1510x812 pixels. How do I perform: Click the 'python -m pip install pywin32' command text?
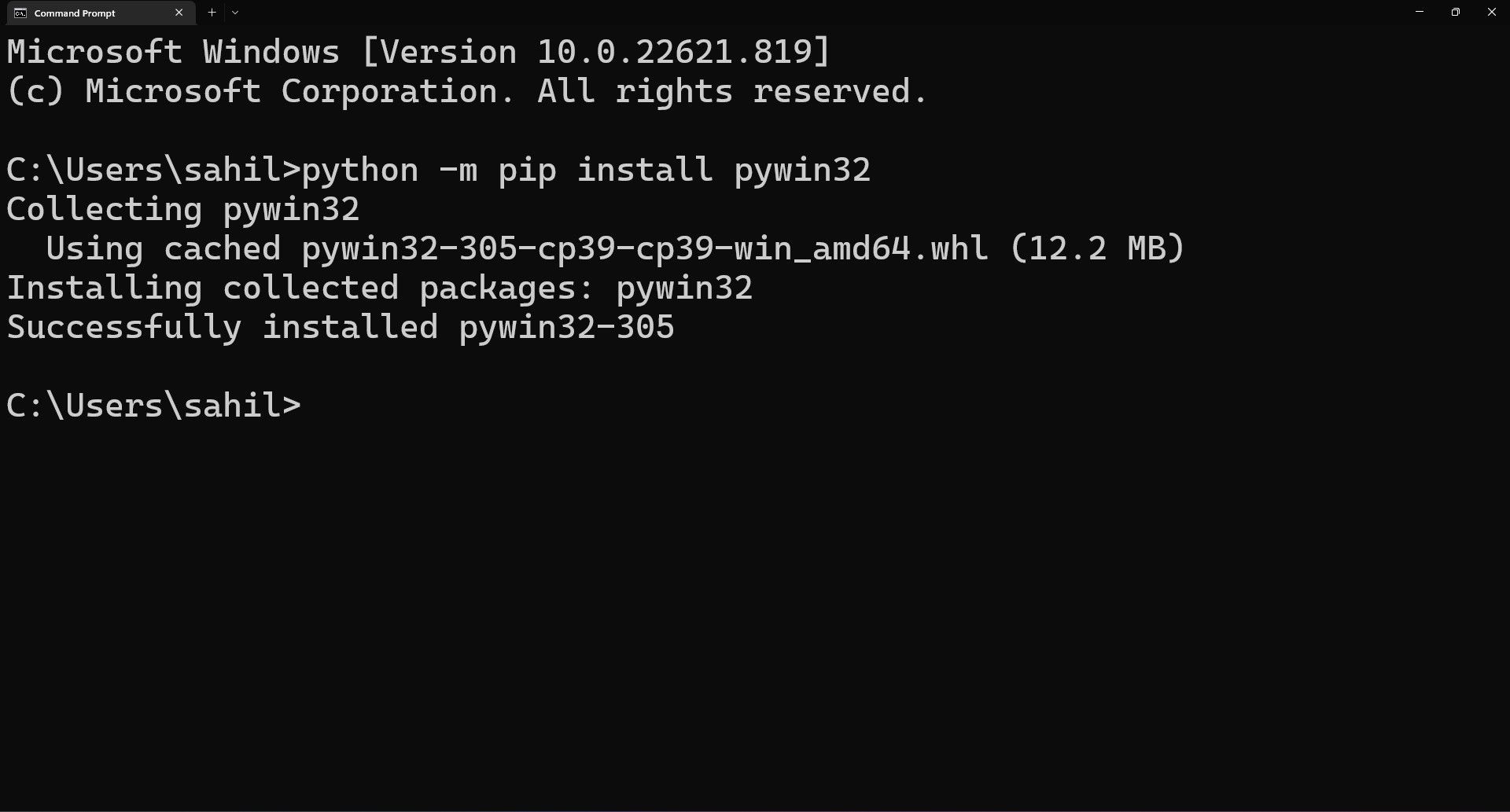586,169
